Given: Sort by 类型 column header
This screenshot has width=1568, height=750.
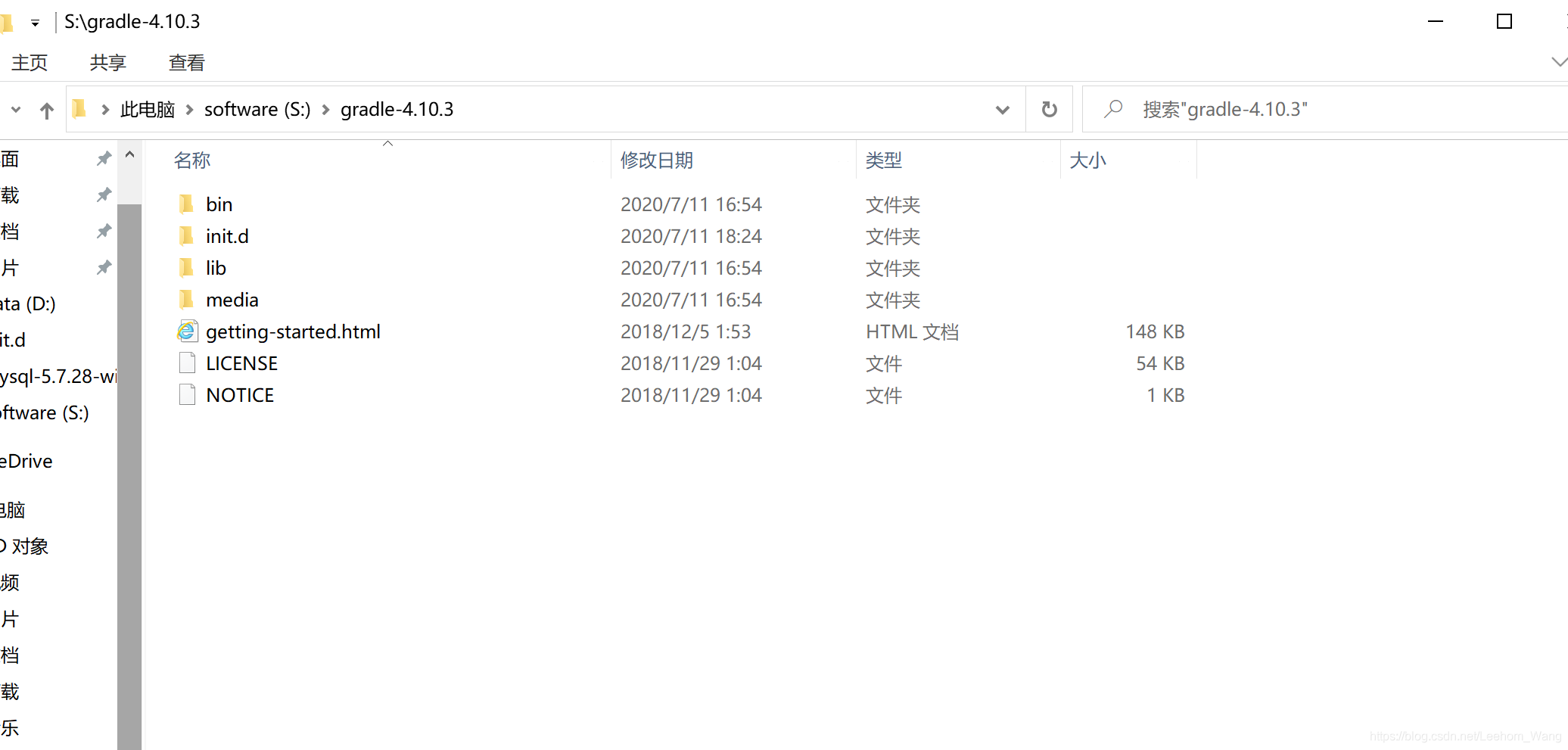Looking at the screenshot, I should 884,160.
